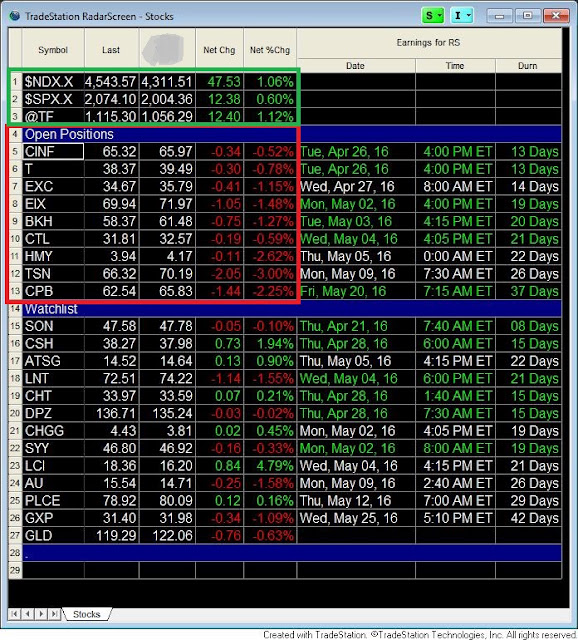Select the CSH symbol cell
Image resolution: width=578 pixels, height=640 pixels.
(x=53, y=344)
